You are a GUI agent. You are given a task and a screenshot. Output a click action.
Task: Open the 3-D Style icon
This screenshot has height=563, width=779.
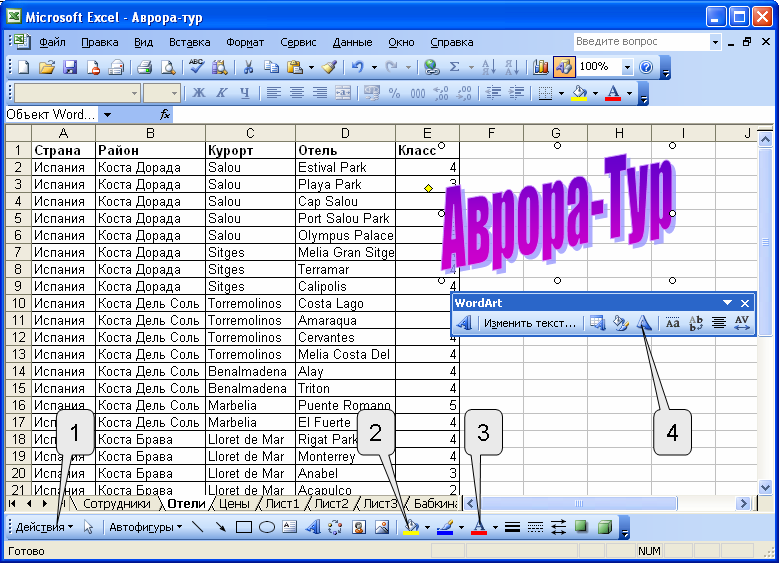[605, 526]
